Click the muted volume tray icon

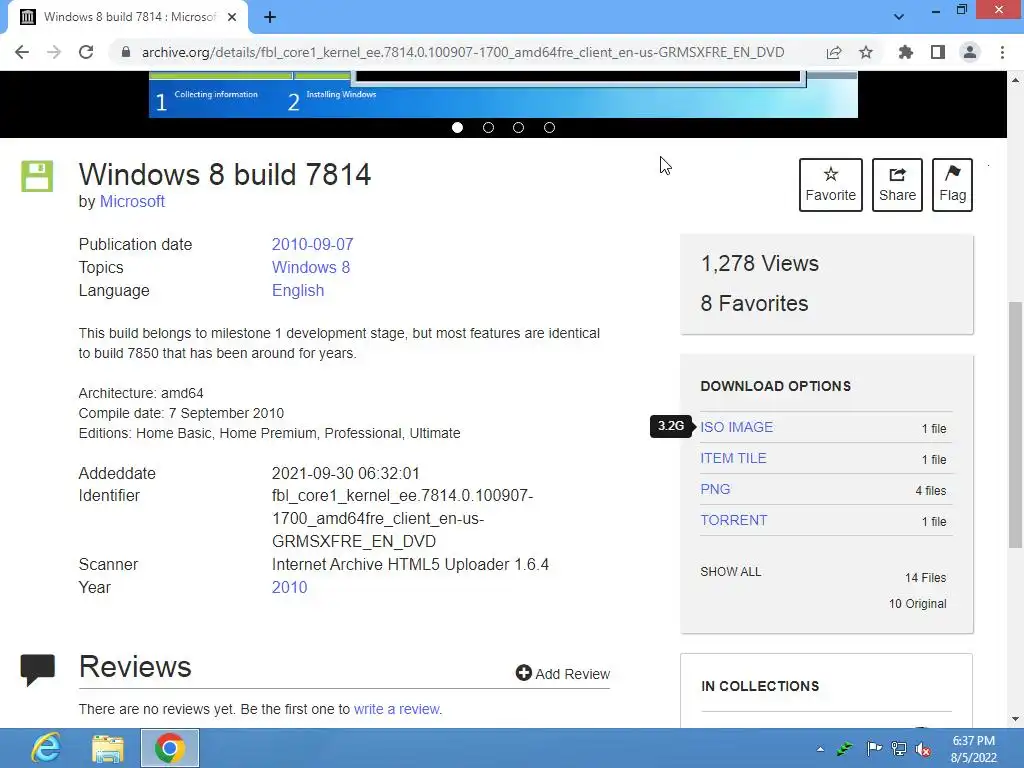click(x=923, y=749)
